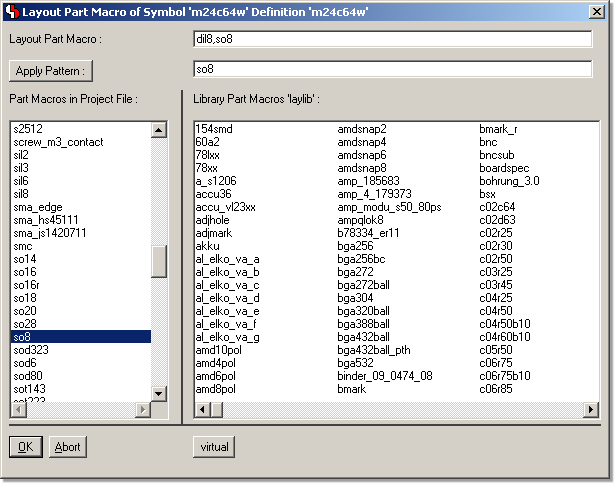Select smc in the project macros list

pos(23,246)
